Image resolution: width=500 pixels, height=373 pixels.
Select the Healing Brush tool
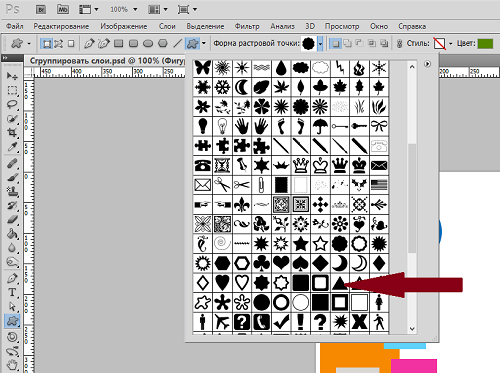pyautogui.click(x=12, y=164)
